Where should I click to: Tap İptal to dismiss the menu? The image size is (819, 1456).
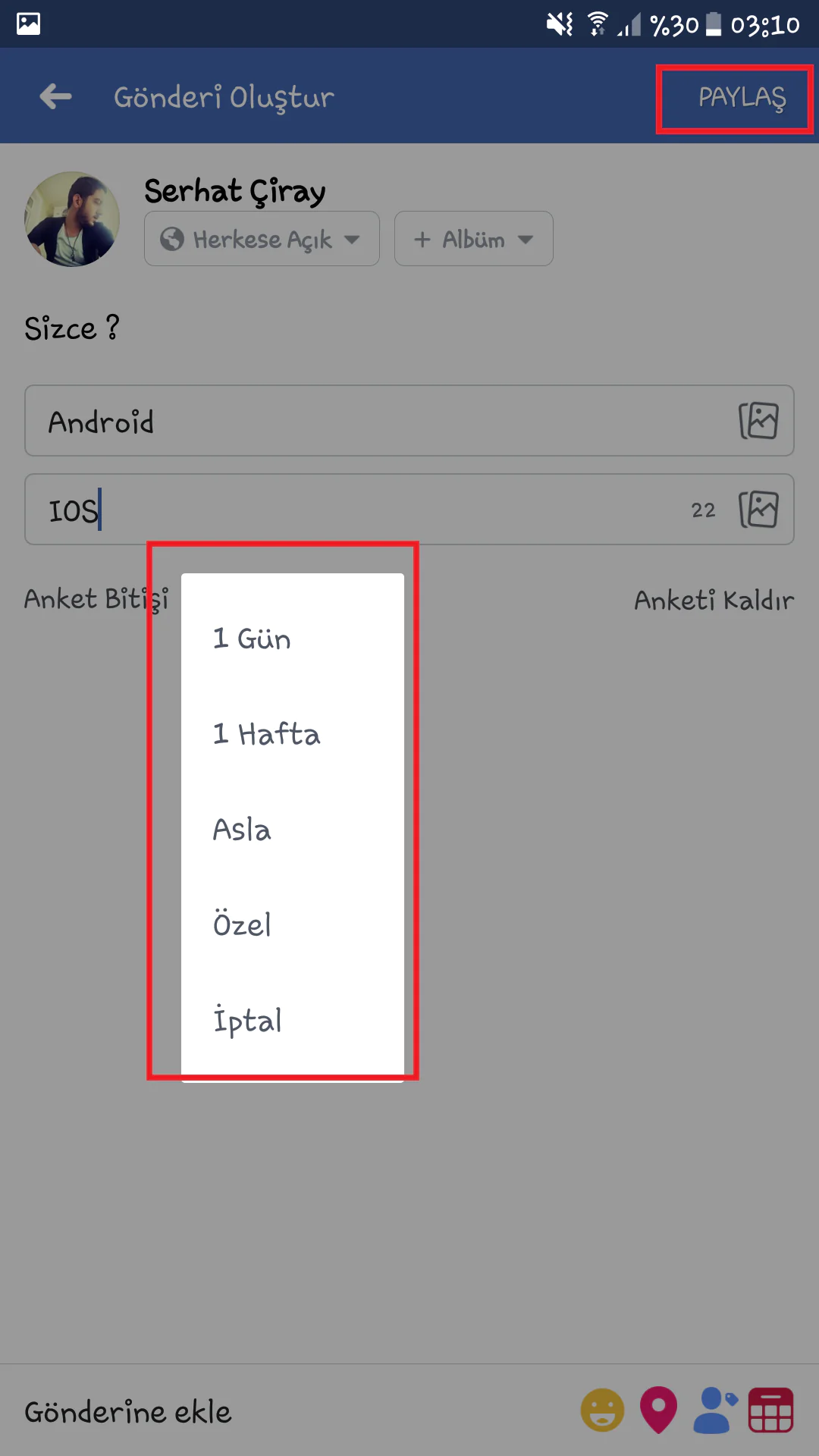pyautogui.click(x=247, y=1021)
